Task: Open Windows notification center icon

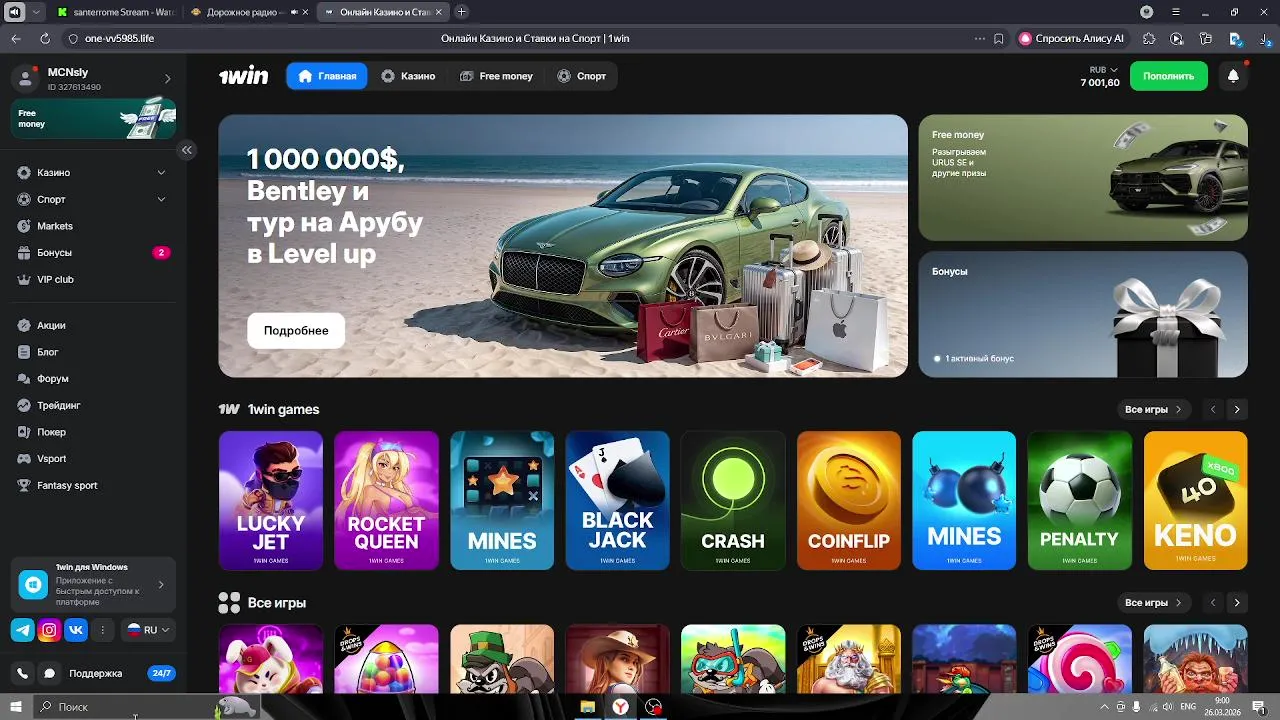Action: [1259, 707]
